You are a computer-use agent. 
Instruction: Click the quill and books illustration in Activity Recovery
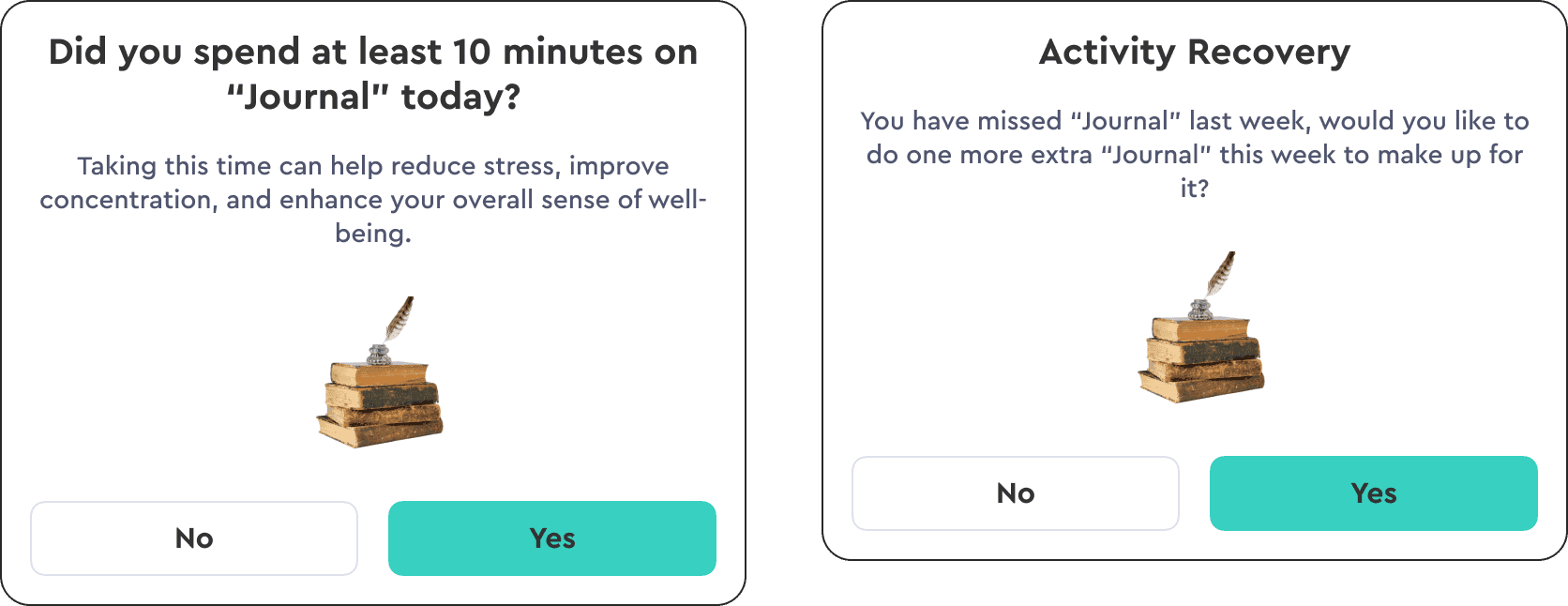click(1201, 333)
